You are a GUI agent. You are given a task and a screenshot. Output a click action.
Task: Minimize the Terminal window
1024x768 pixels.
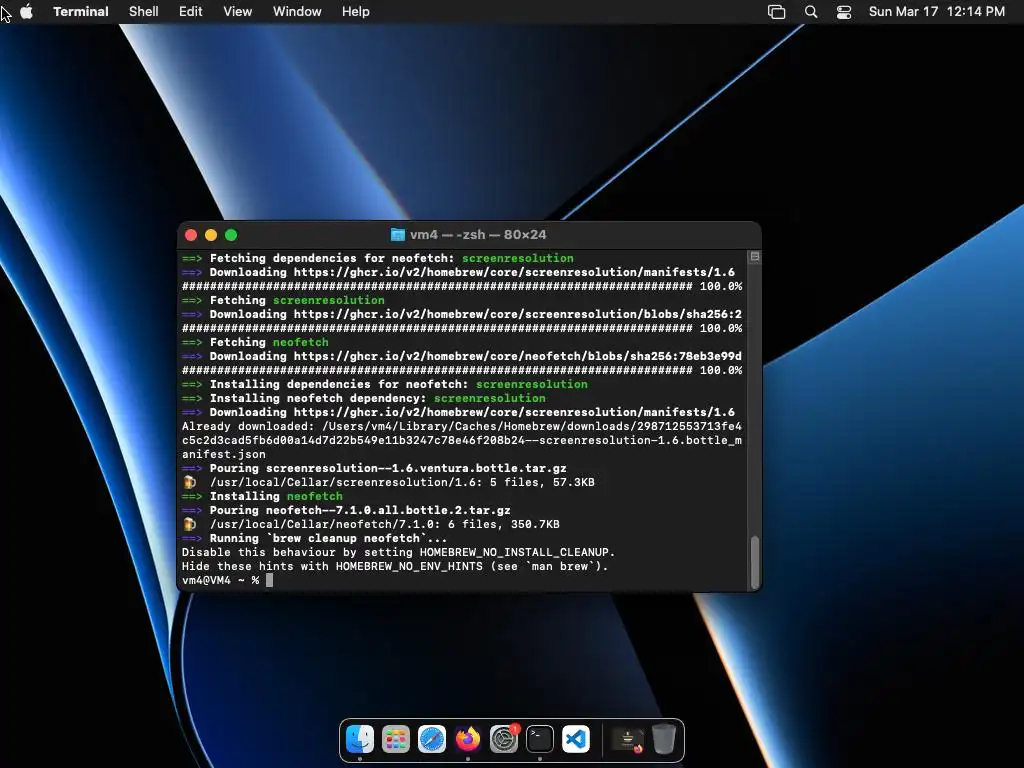211,235
